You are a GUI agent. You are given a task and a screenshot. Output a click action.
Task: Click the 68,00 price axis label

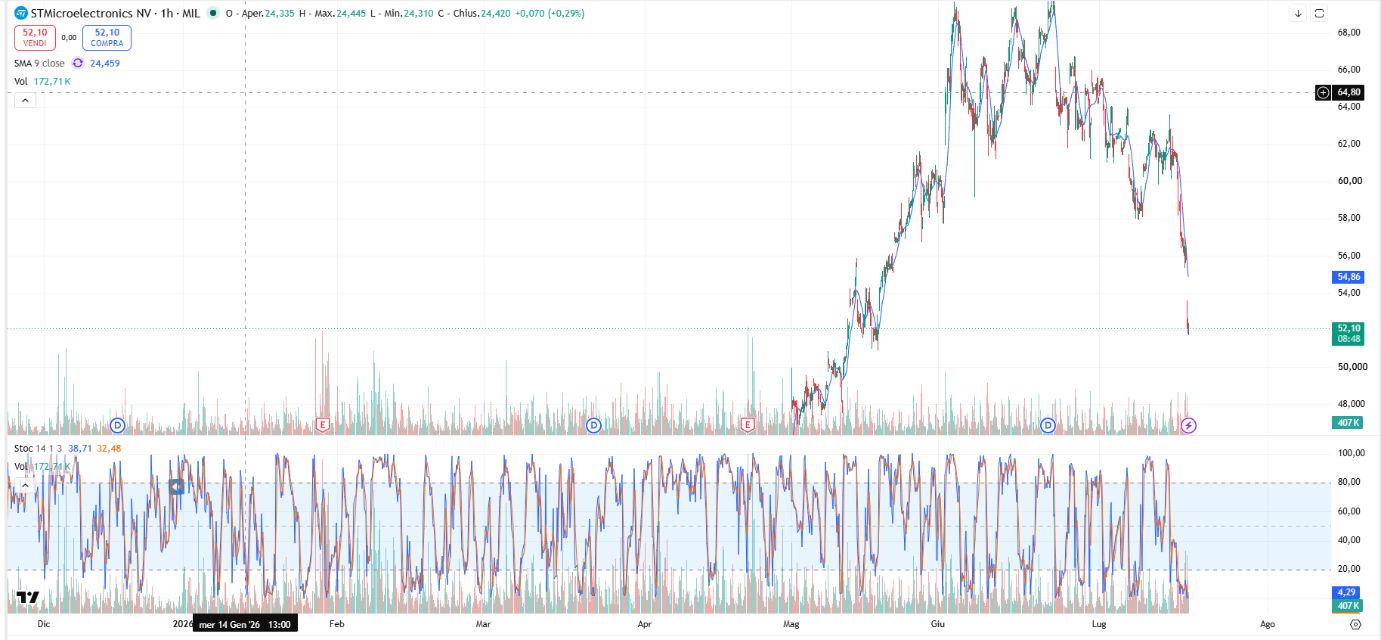point(1349,32)
